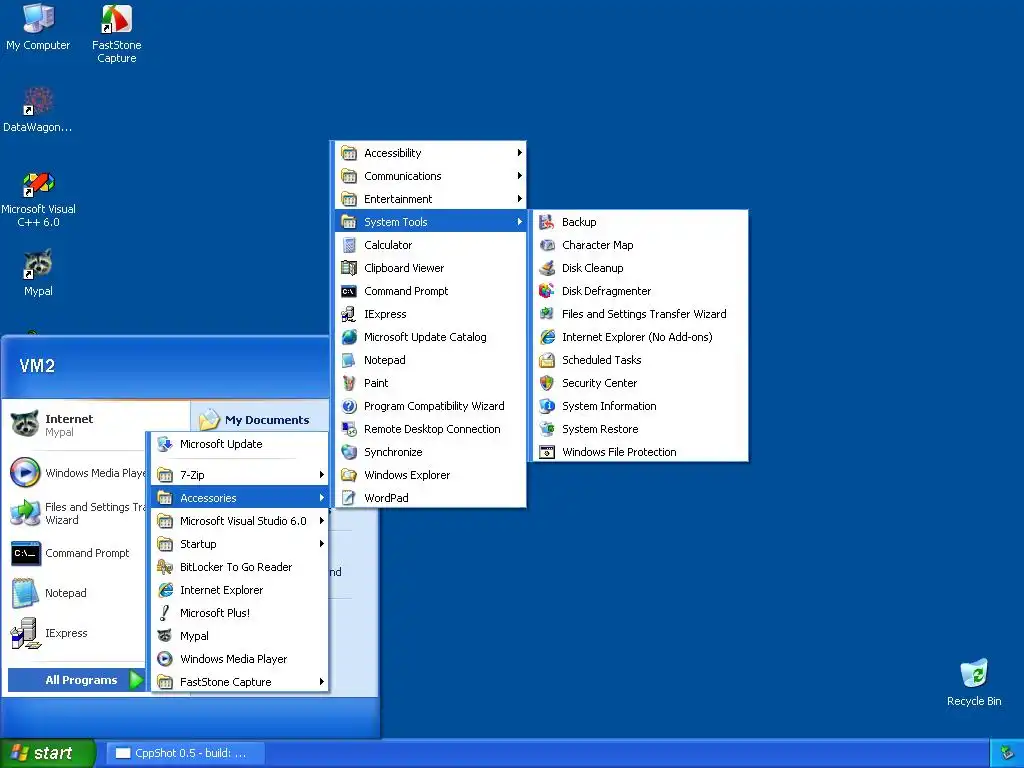Image resolution: width=1024 pixels, height=768 pixels.
Task: Click the Windows Explorer icon
Action: tap(349, 475)
